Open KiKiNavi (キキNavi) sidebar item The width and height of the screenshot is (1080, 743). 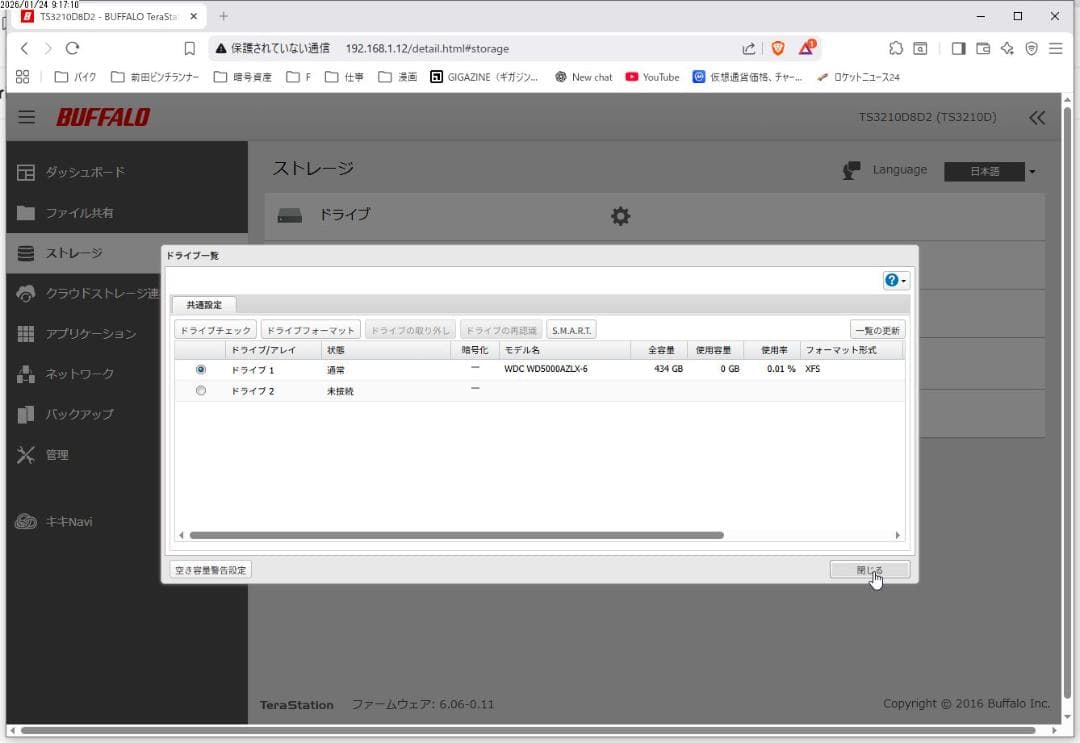84,521
